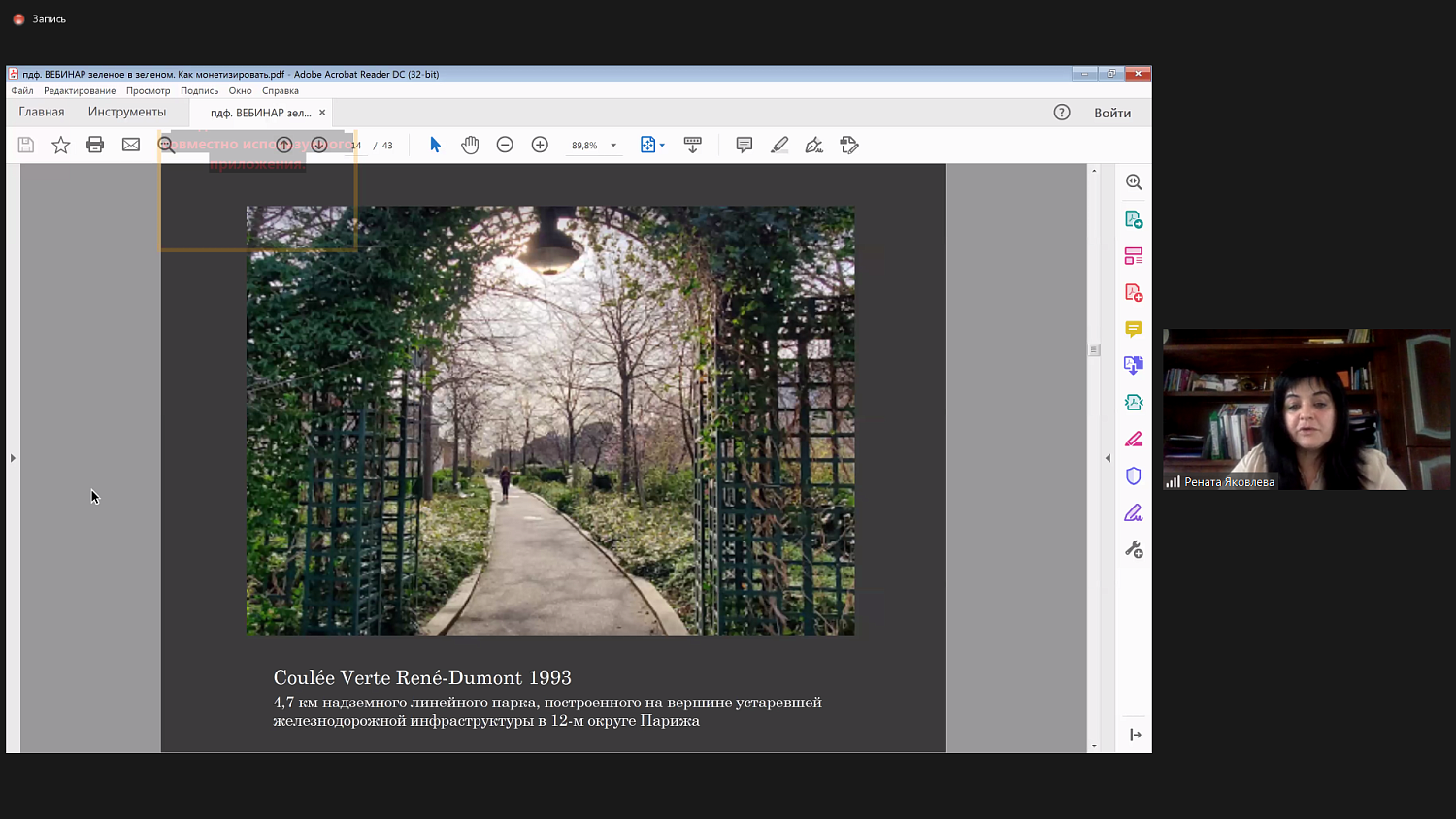Select the пдф. ВЕБИНАР document tab
This screenshot has width=1456, height=819.
click(x=260, y=113)
